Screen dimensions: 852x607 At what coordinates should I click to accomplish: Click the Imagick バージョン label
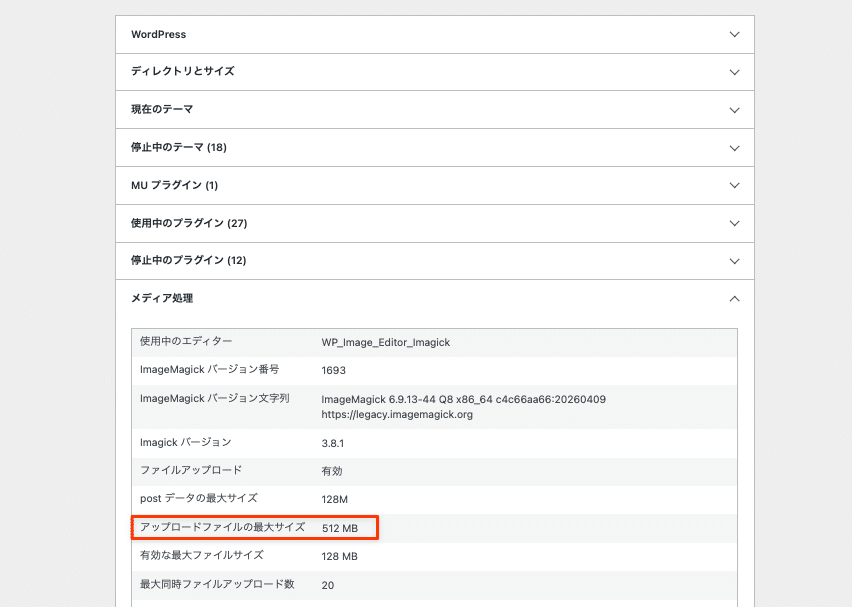click(185, 442)
